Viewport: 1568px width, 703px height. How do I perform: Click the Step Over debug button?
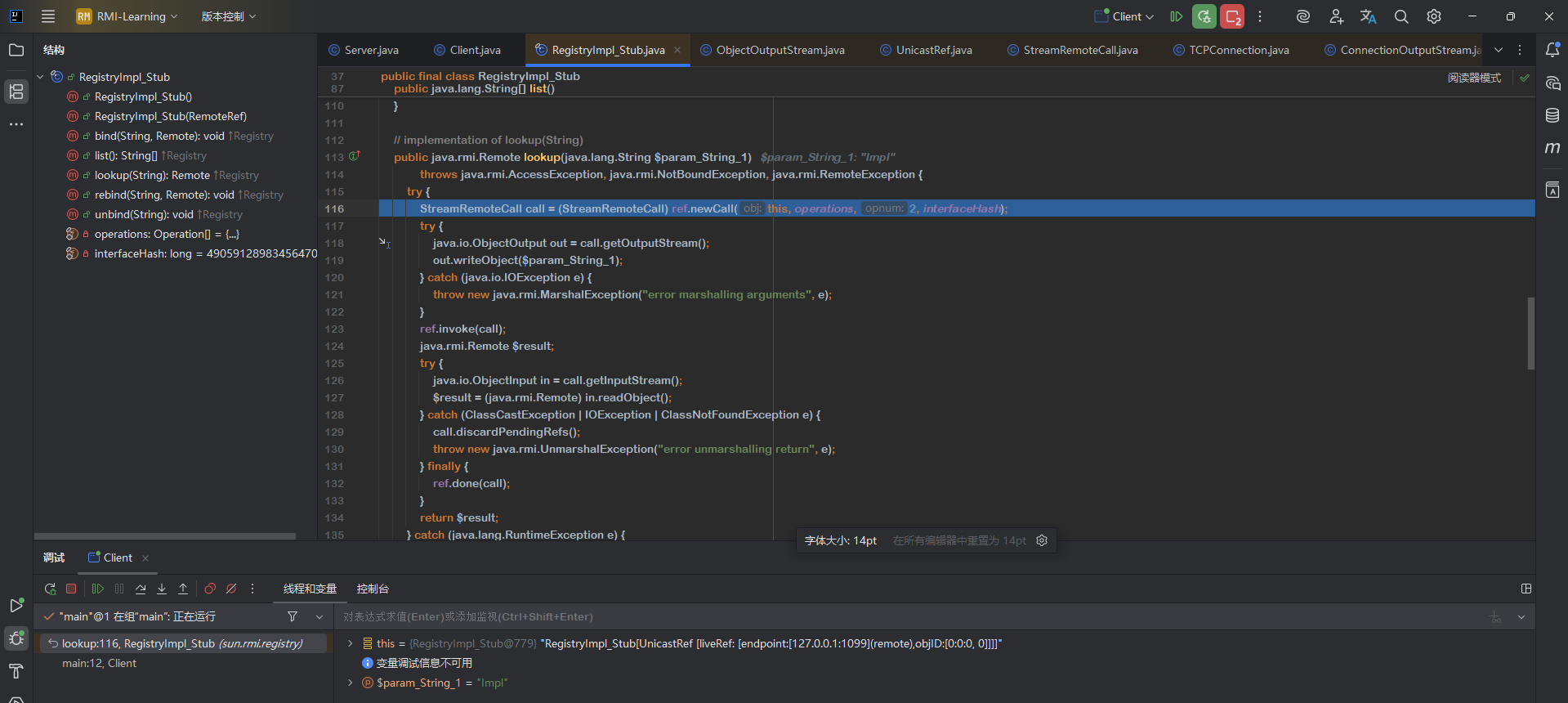pyautogui.click(x=141, y=589)
